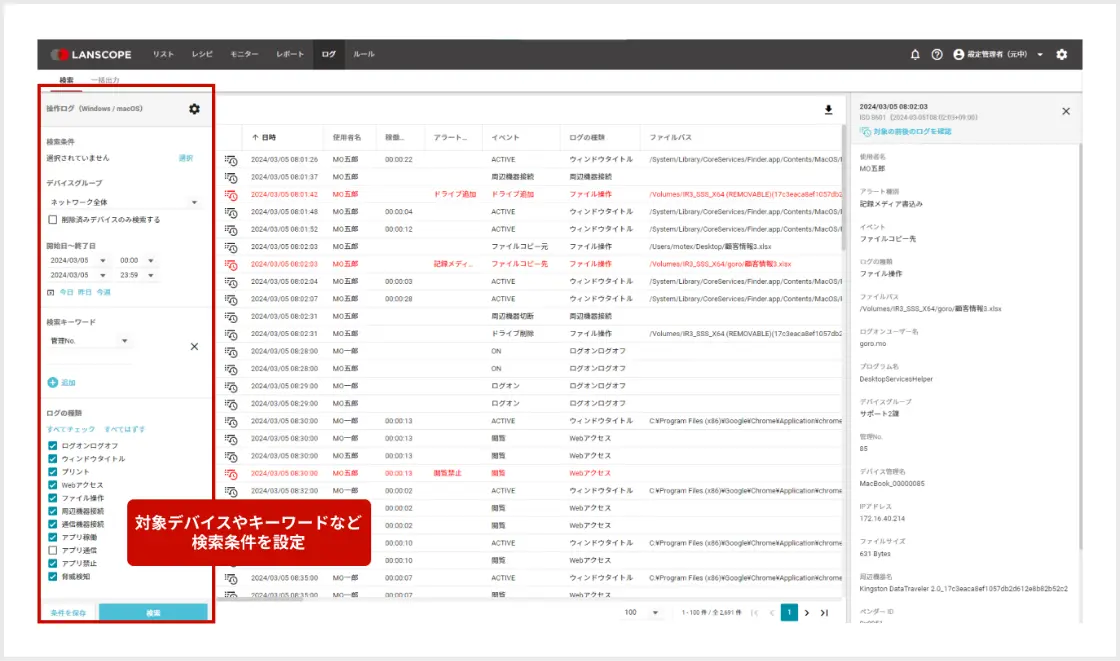Viewport: 1120px width, 661px height.
Task: Open history icon for the 08:01:26 row
Action: [231, 160]
